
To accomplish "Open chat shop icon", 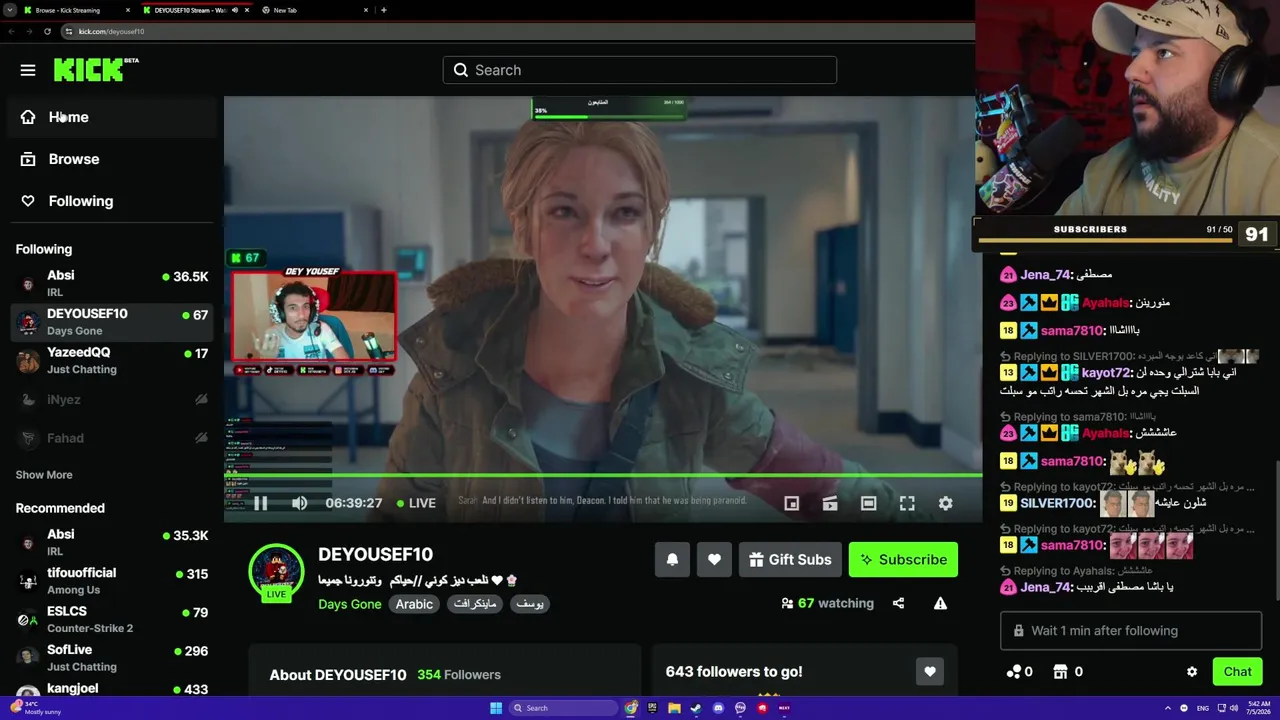I will pos(1061,672).
